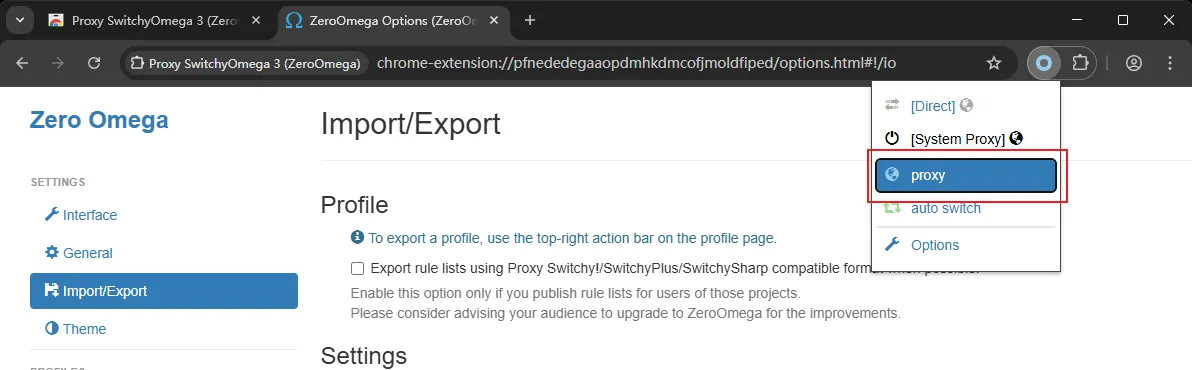Viewport: 1192px width, 370px height.
Task: Minimize the Chrome window
Action: [x=1077, y=21]
